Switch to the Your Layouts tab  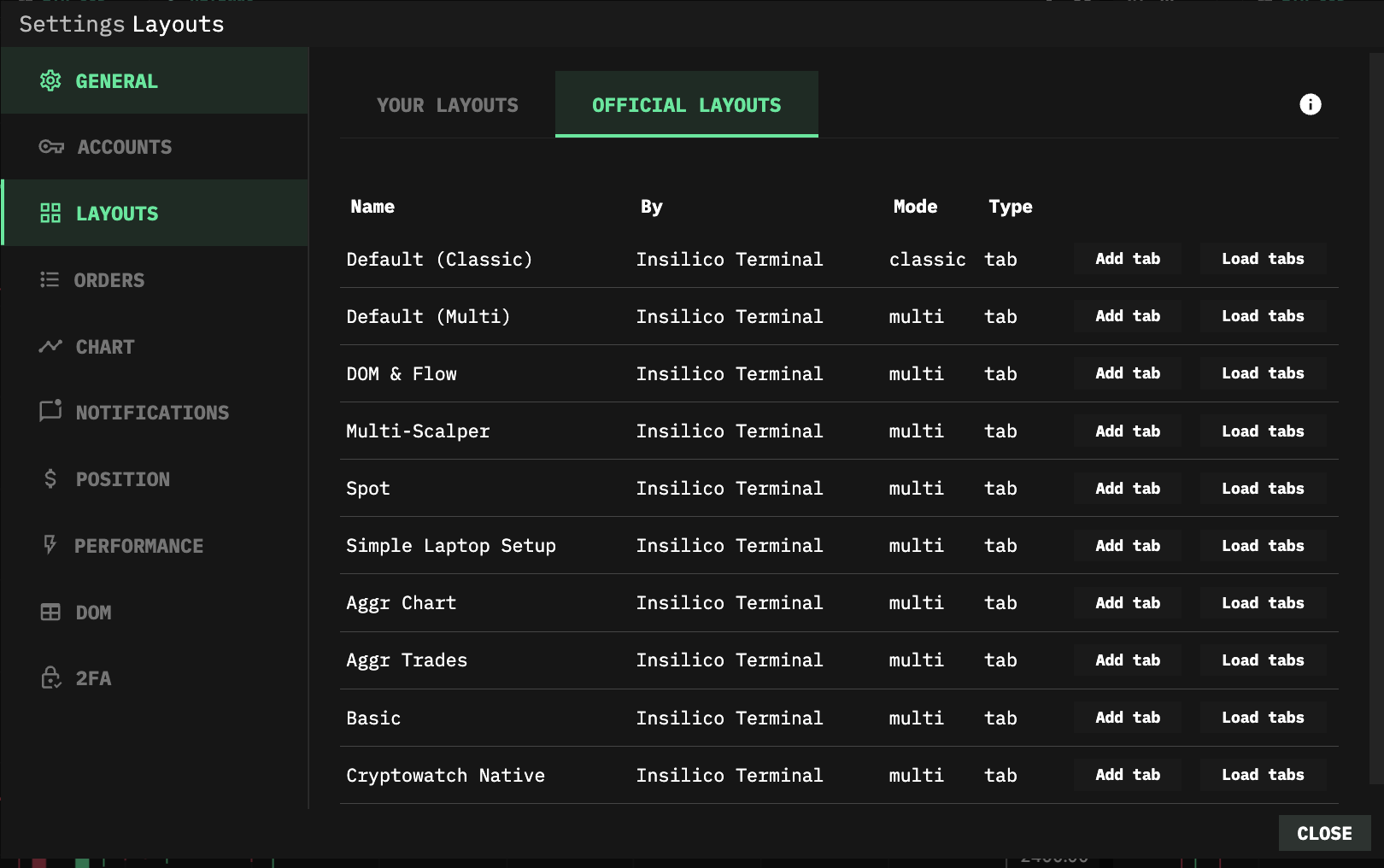[448, 105]
